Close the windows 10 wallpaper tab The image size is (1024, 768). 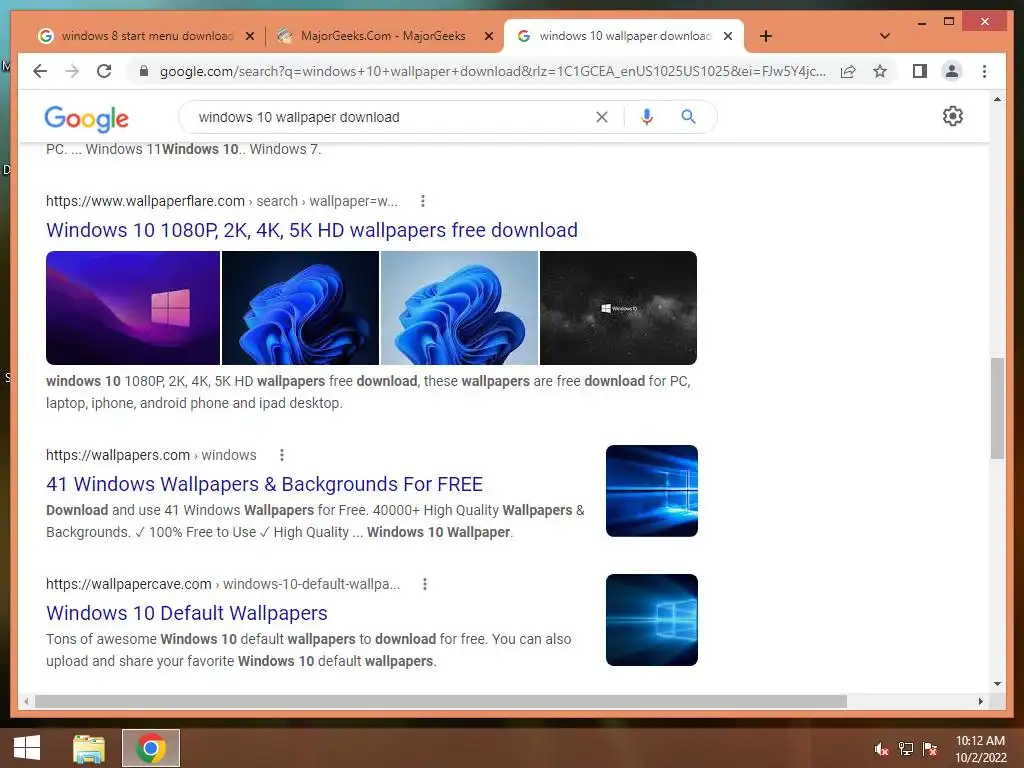pos(728,36)
